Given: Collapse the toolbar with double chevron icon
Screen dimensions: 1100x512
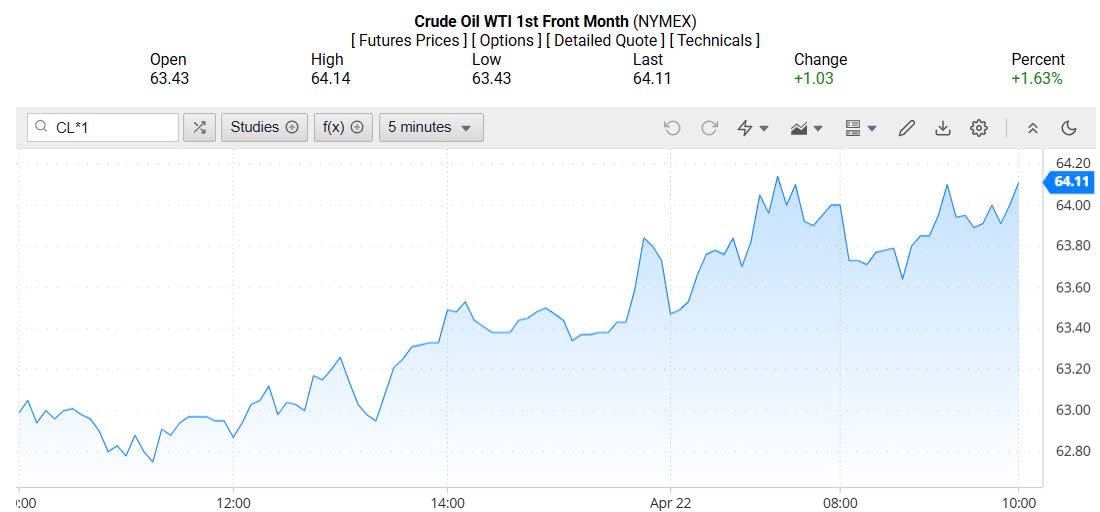Looking at the screenshot, I should click(1033, 128).
